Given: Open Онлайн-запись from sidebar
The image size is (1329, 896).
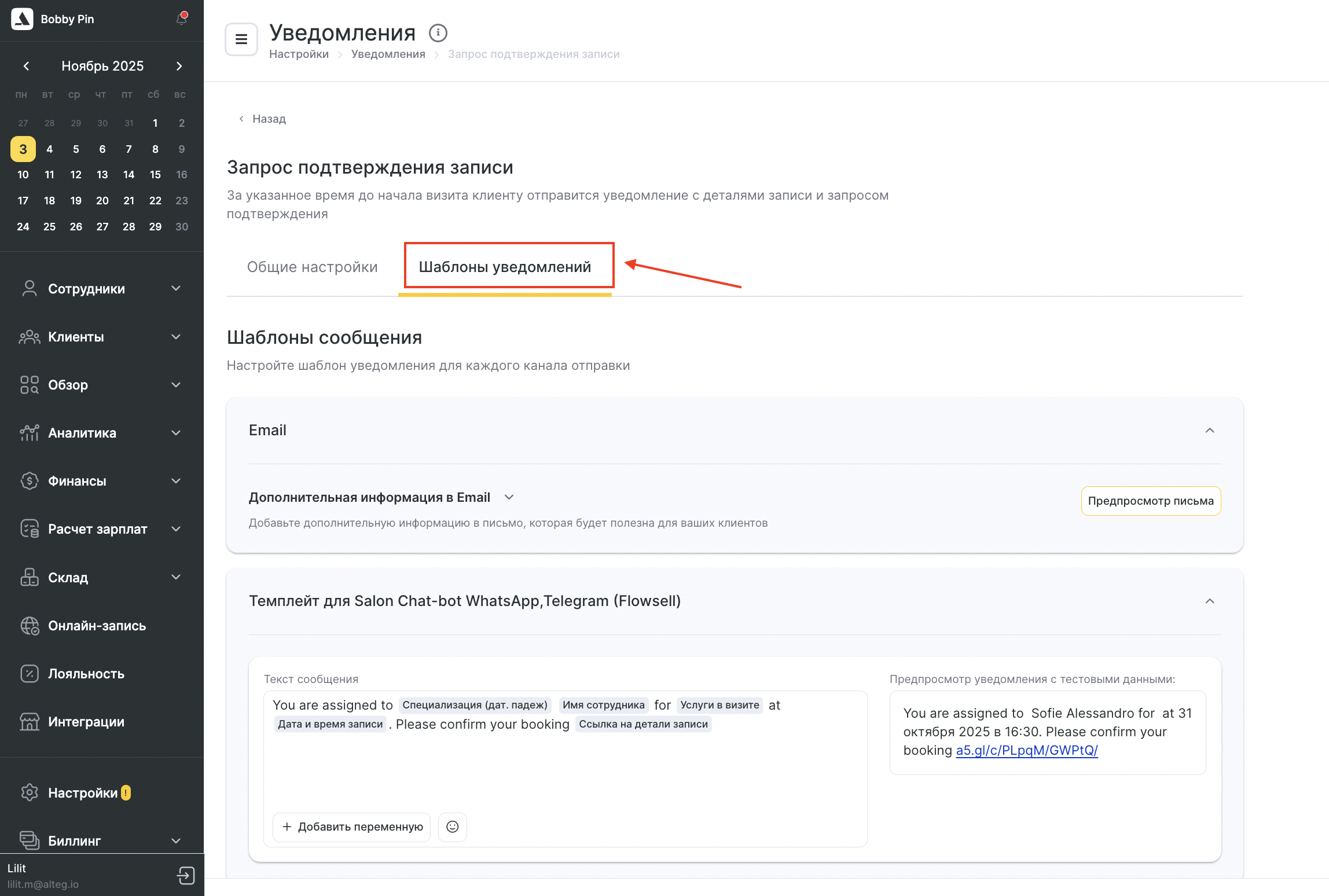Looking at the screenshot, I should [x=97, y=626].
